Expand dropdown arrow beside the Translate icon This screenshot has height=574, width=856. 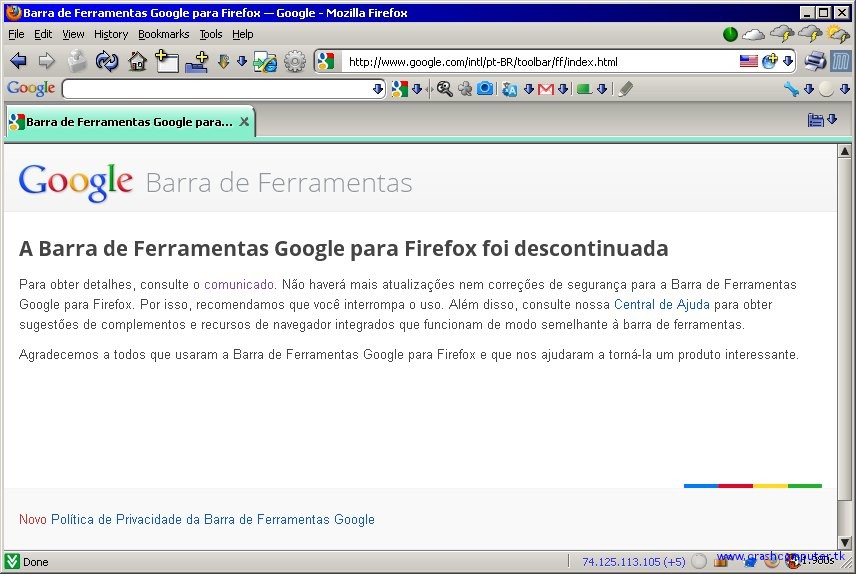tap(528, 89)
